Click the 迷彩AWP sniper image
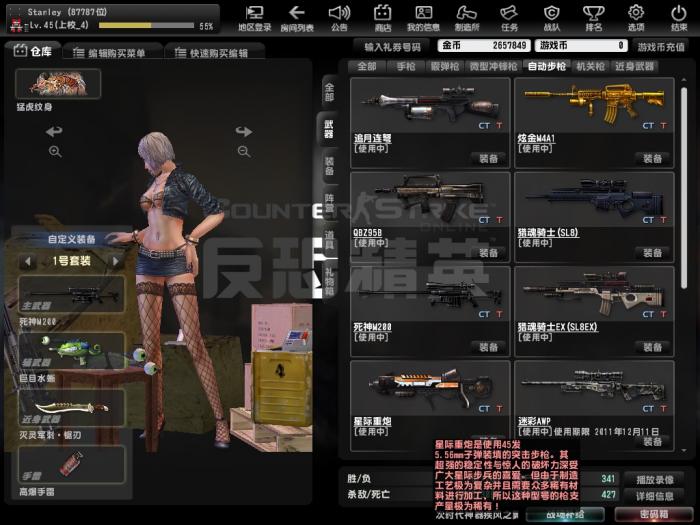 pos(594,388)
